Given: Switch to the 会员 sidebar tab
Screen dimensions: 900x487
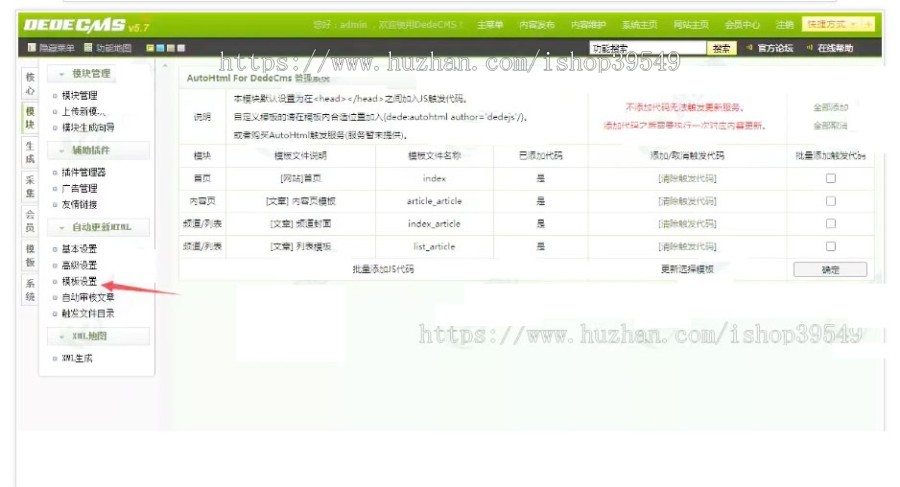Looking at the screenshot, I should pos(30,221).
